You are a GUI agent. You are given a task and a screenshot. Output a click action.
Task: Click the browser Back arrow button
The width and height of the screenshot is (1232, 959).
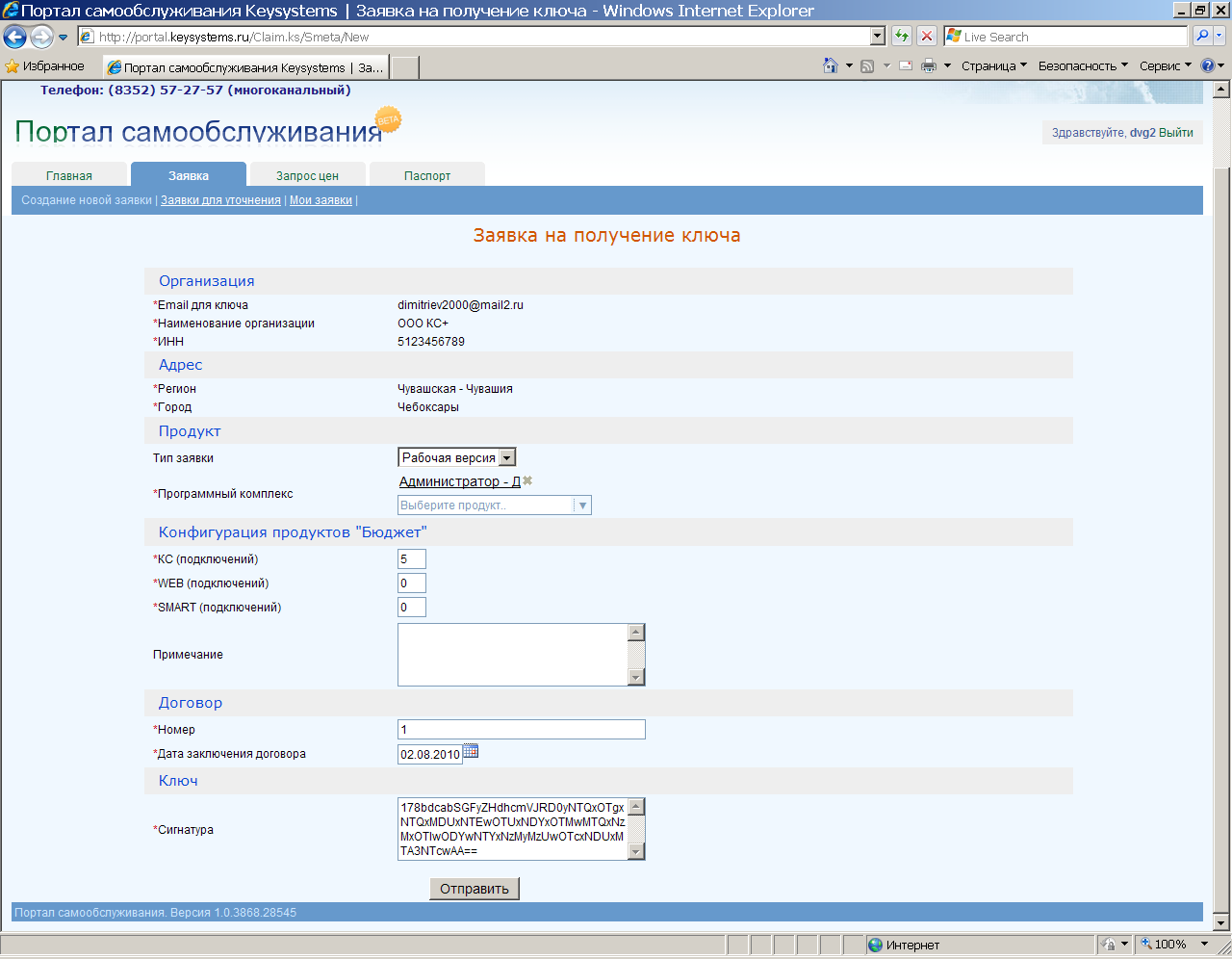[x=15, y=37]
